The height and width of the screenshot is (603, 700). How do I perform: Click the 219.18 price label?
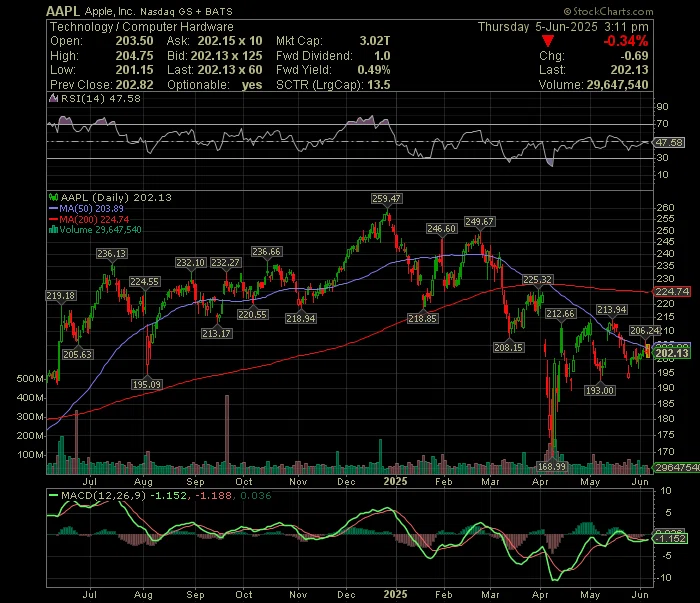pos(61,295)
